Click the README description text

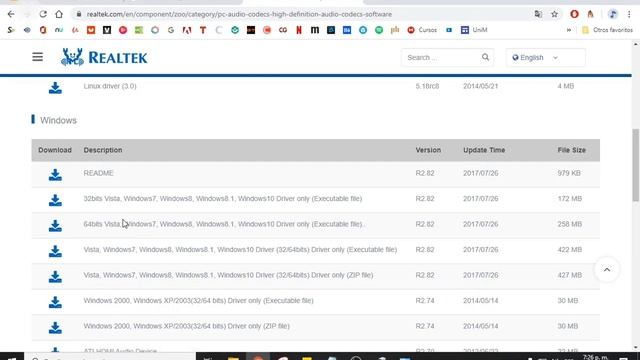coord(98,173)
